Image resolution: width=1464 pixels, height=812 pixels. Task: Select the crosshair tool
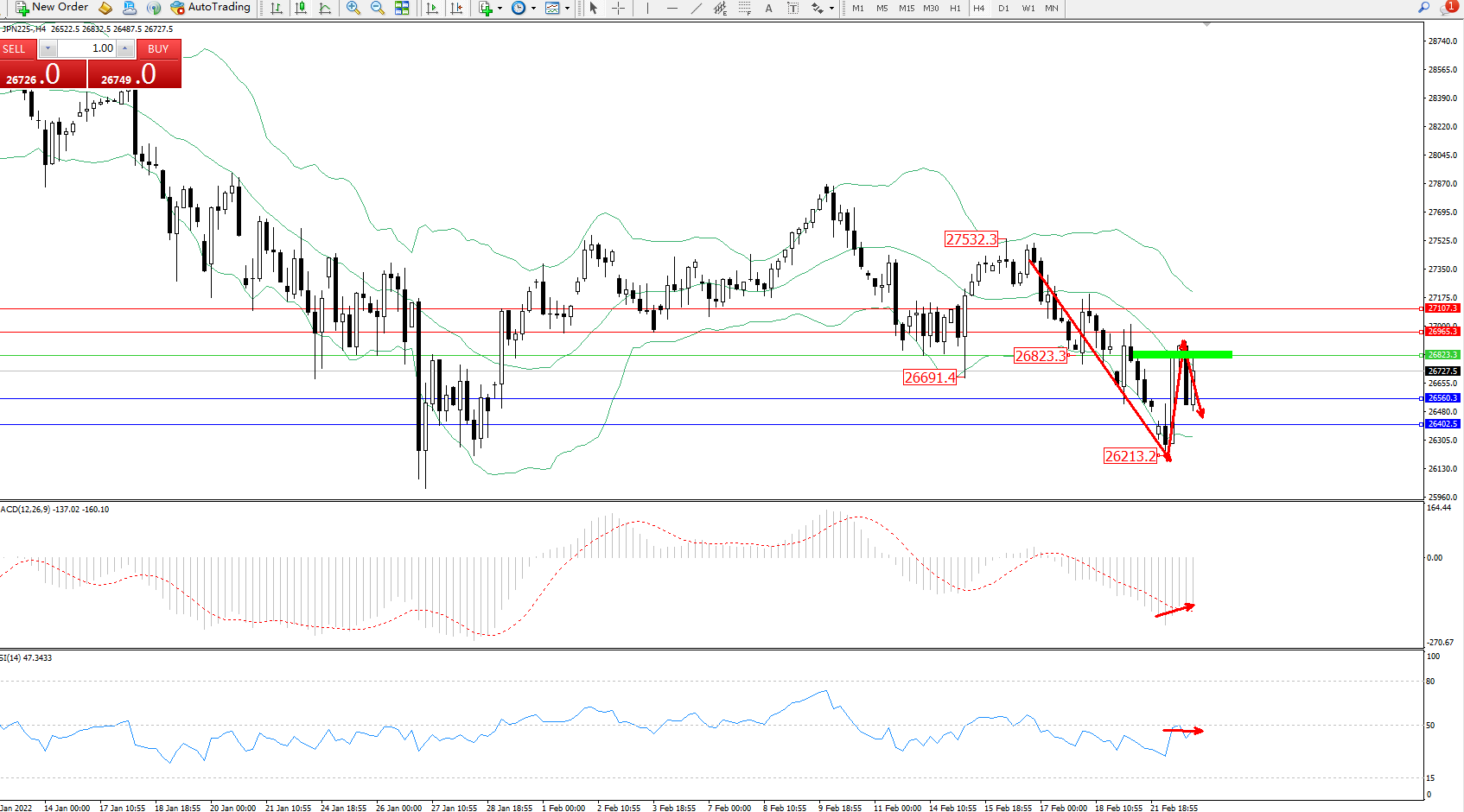tap(619, 8)
